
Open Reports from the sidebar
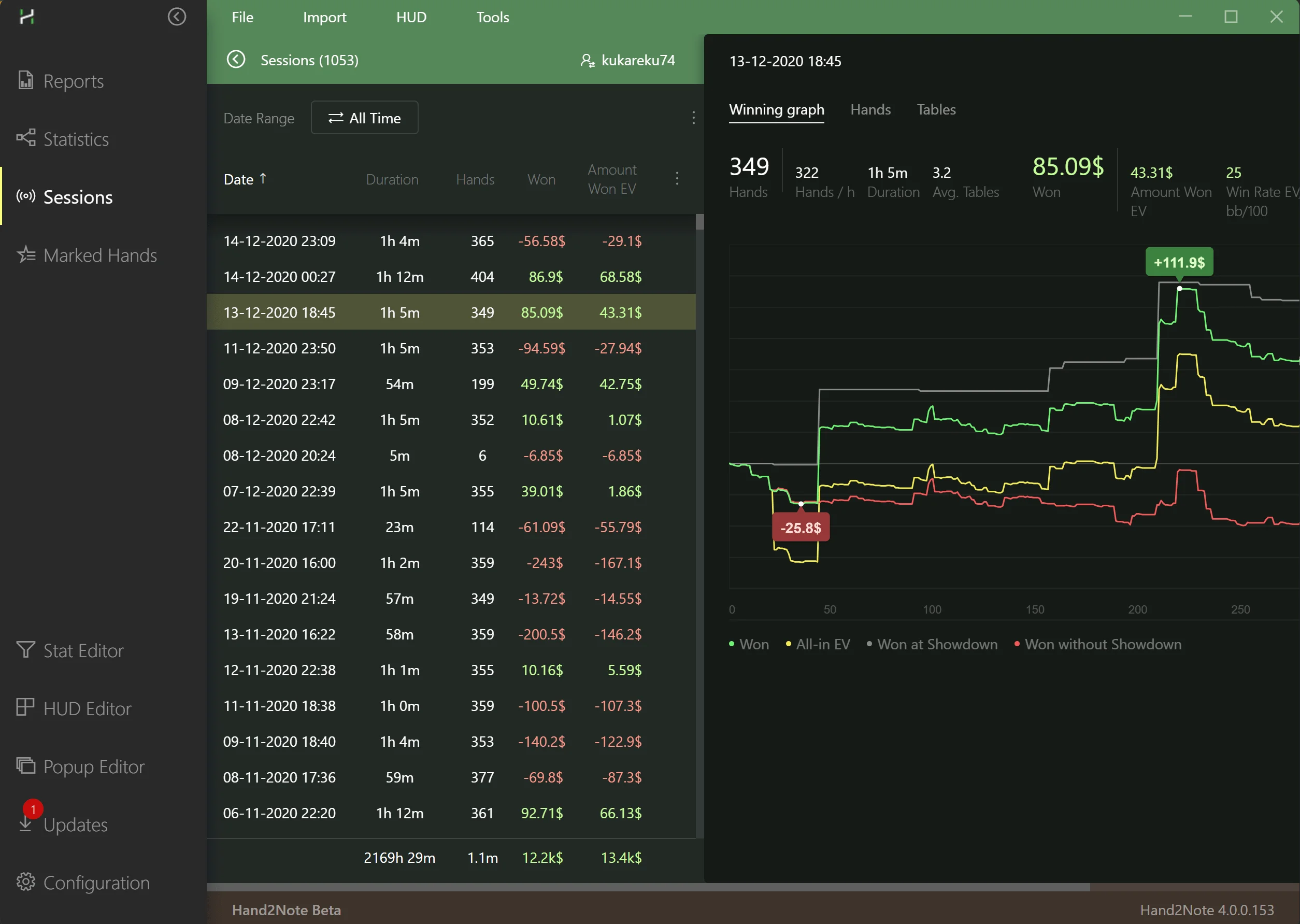pos(74,81)
